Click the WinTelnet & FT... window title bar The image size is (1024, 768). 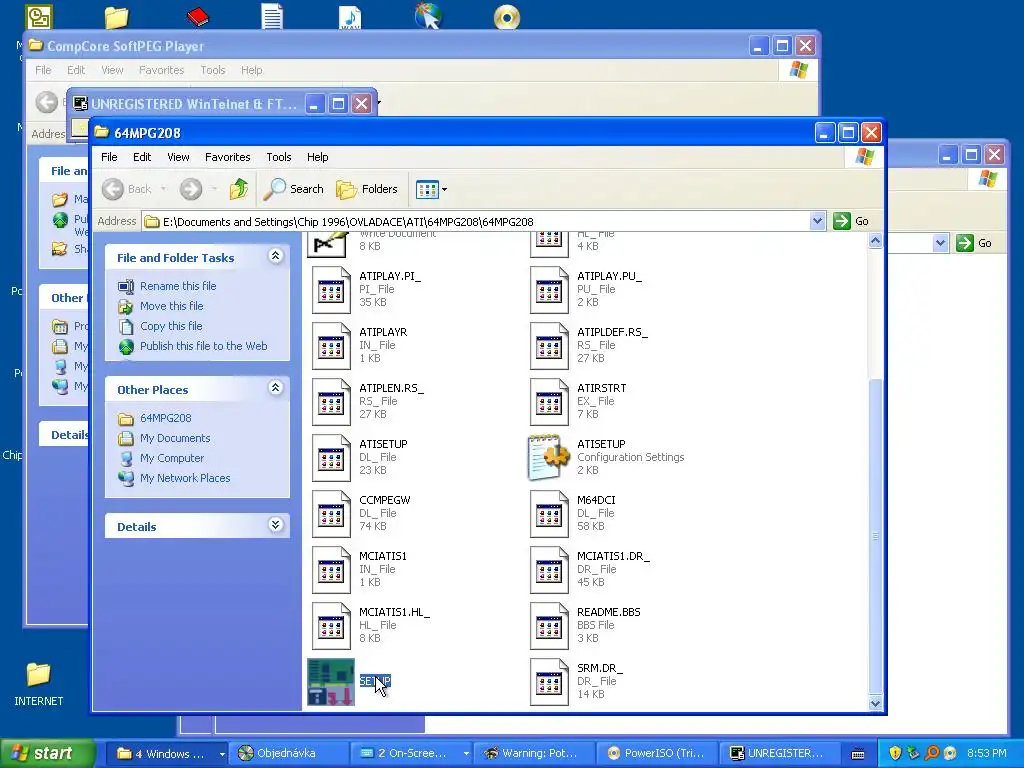(193, 104)
